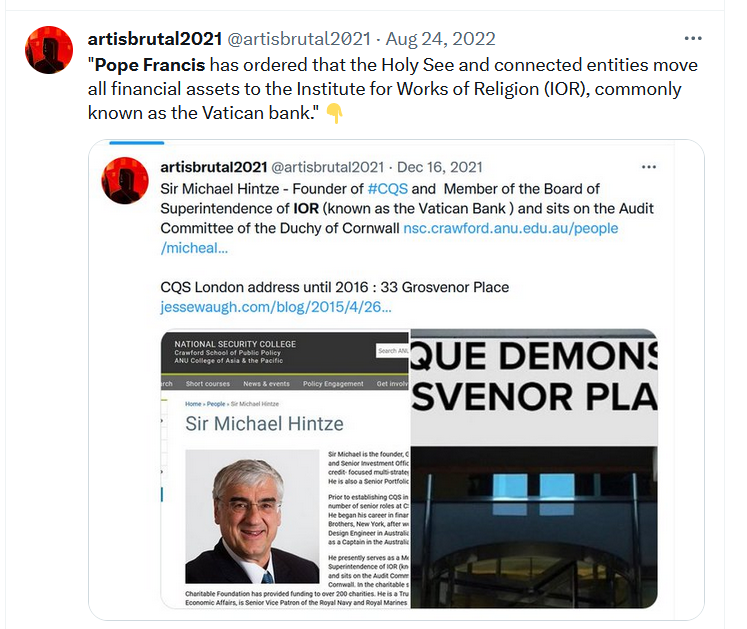Follow the jessewaugh.com/blog link

[276, 307]
